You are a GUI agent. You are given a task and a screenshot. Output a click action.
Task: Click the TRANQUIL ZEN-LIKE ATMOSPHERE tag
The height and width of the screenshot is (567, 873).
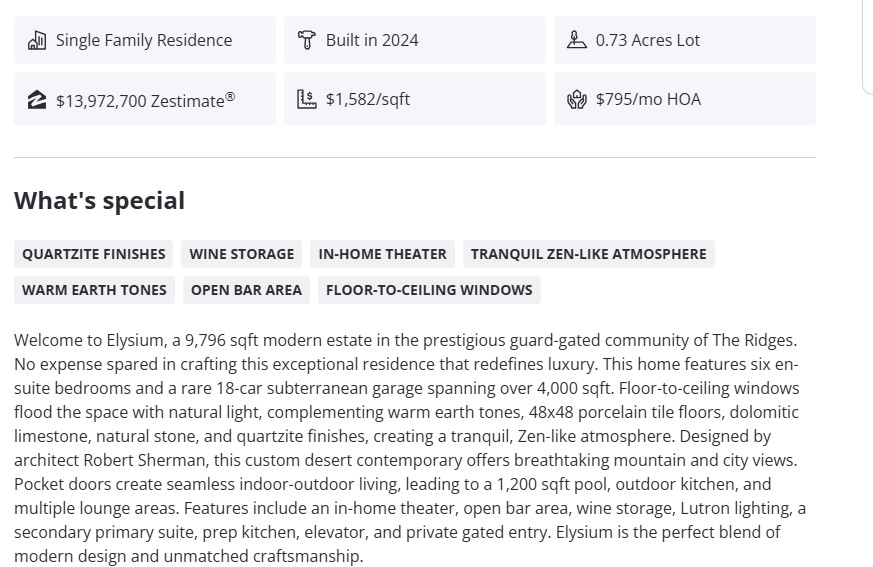tap(589, 254)
